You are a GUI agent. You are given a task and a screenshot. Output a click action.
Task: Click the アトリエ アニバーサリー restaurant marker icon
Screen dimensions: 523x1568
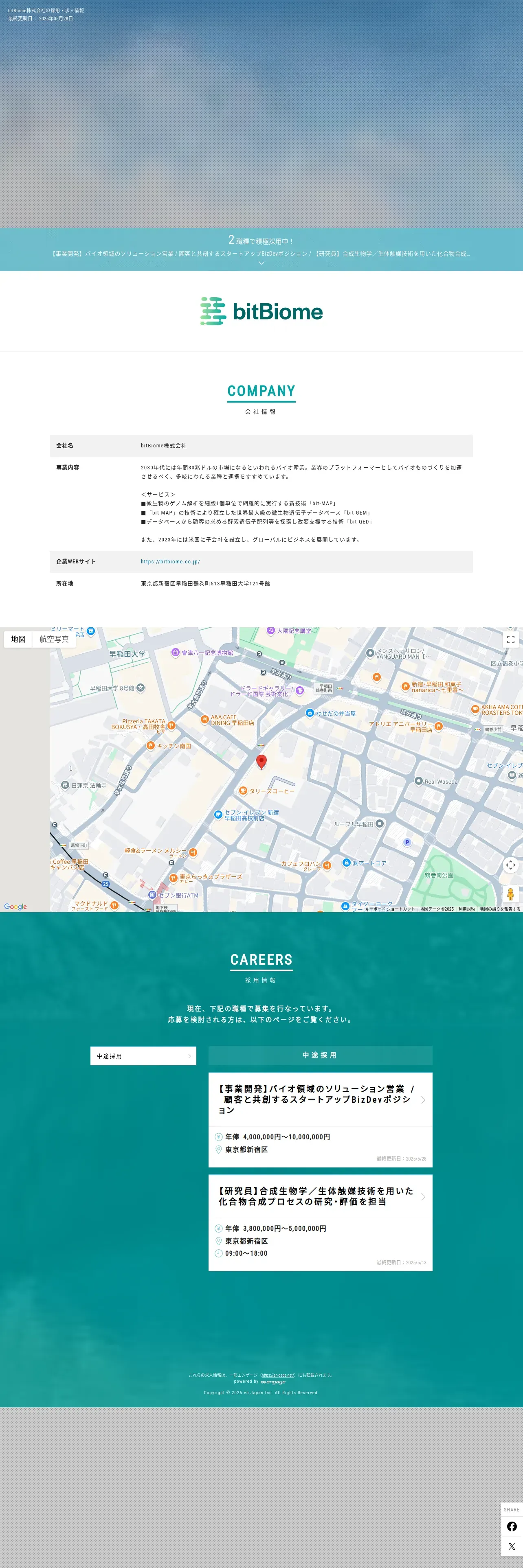tap(438, 726)
